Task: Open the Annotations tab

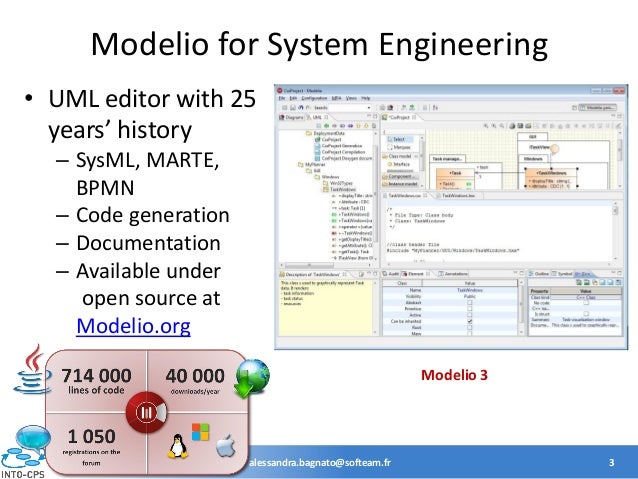Action: tap(453, 274)
